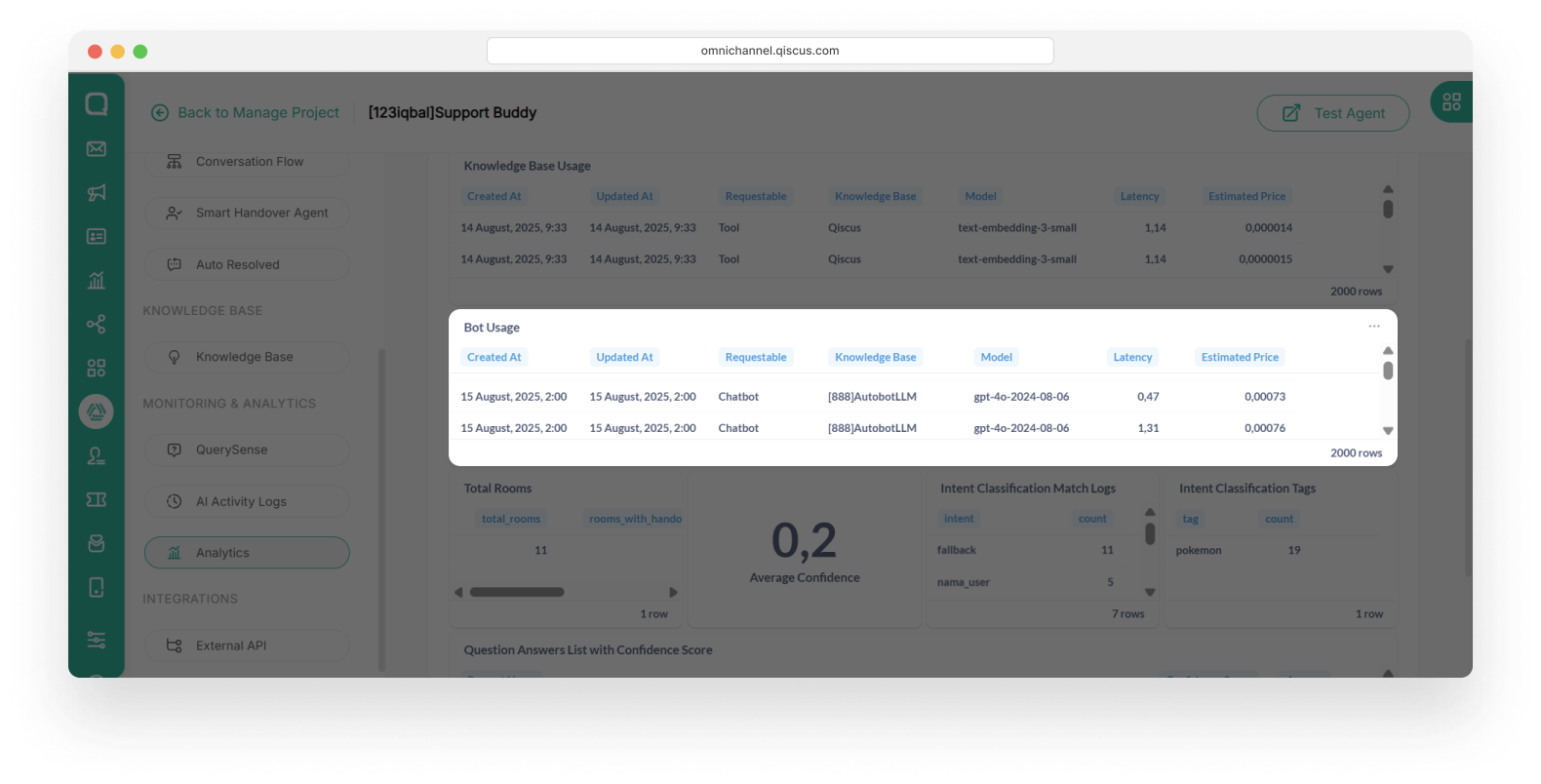Click the Test Agent button

pos(1332,113)
